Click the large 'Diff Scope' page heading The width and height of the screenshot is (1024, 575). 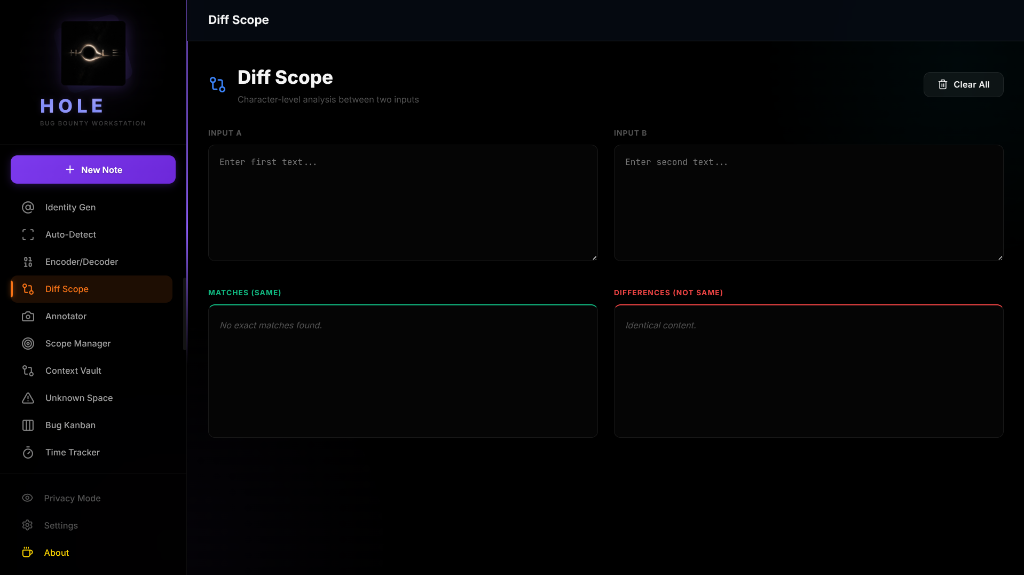click(285, 78)
